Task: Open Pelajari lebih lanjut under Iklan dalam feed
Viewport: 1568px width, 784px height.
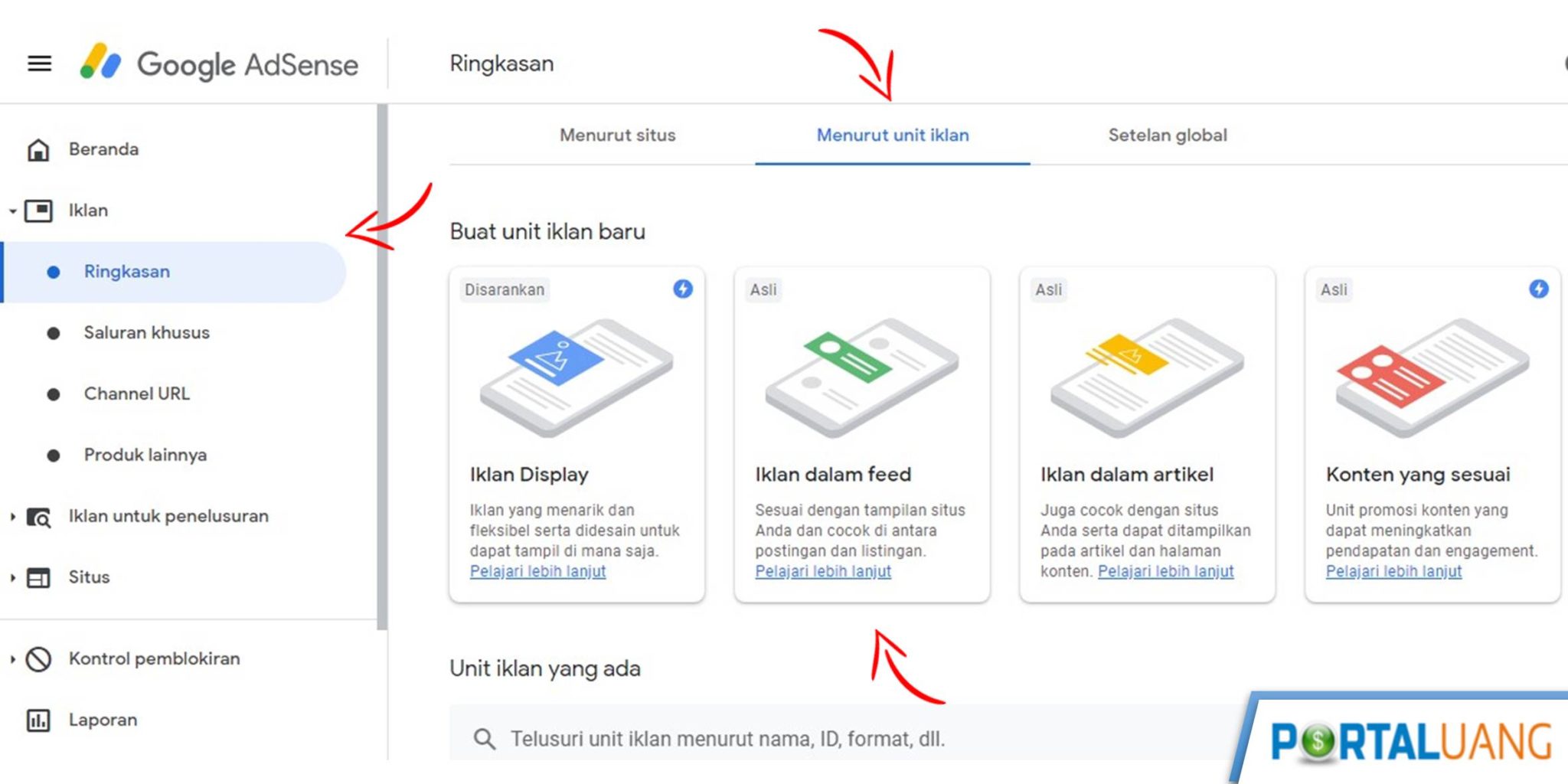Action: click(x=822, y=571)
